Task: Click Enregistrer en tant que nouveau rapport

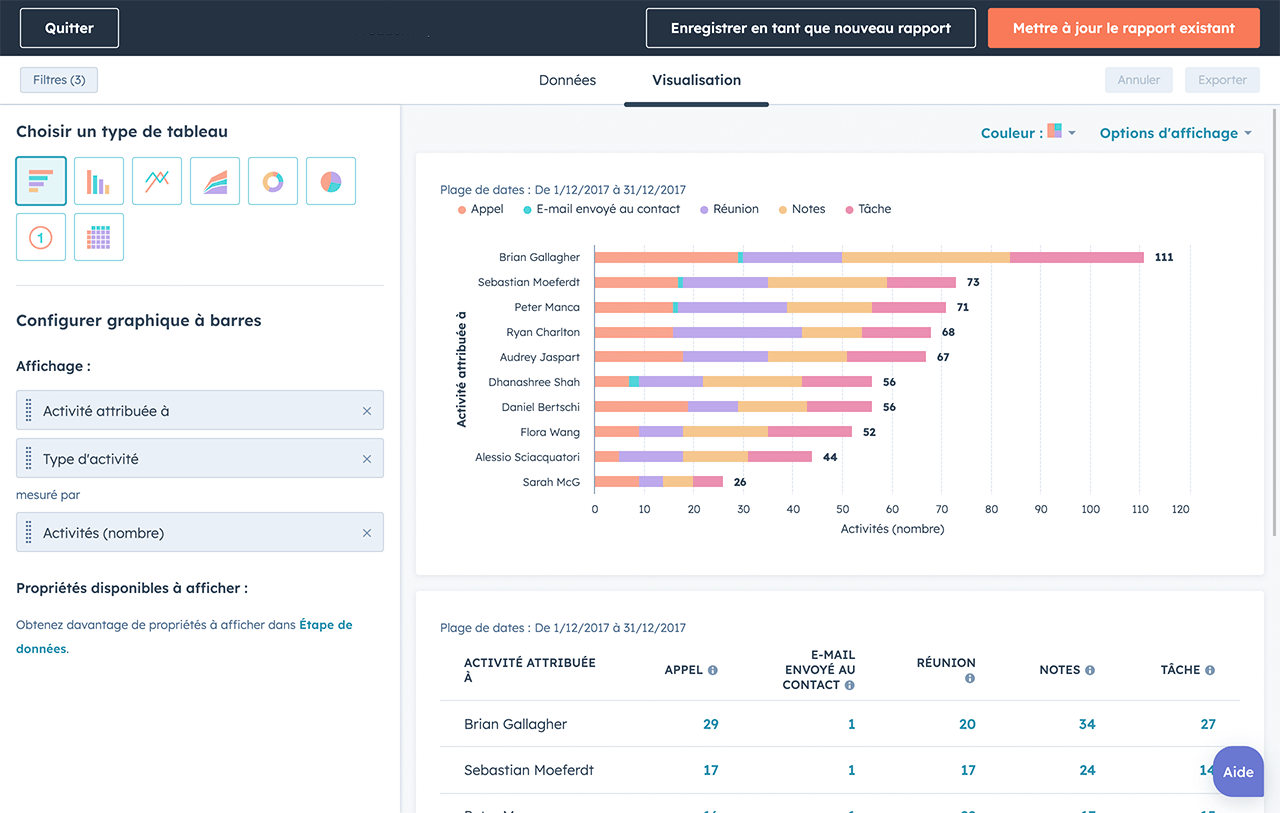Action: (810, 28)
